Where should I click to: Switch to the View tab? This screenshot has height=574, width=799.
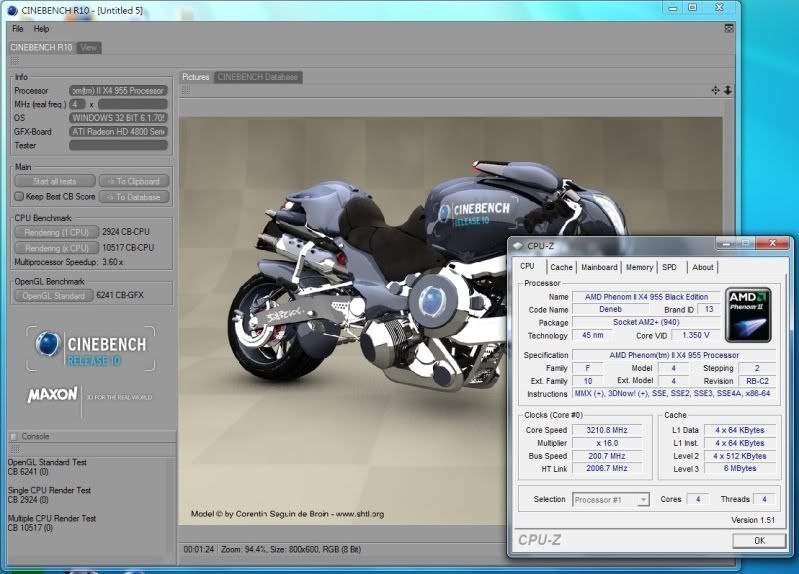coord(89,47)
